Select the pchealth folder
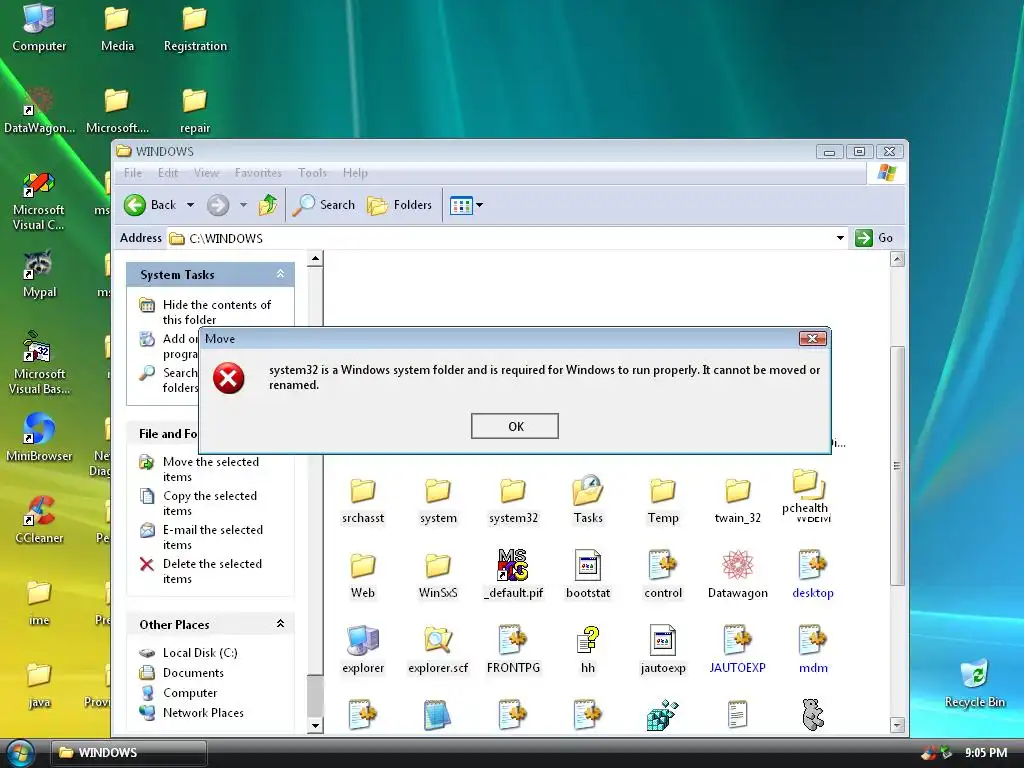The height and width of the screenshot is (768, 1024). click(806, 491)
